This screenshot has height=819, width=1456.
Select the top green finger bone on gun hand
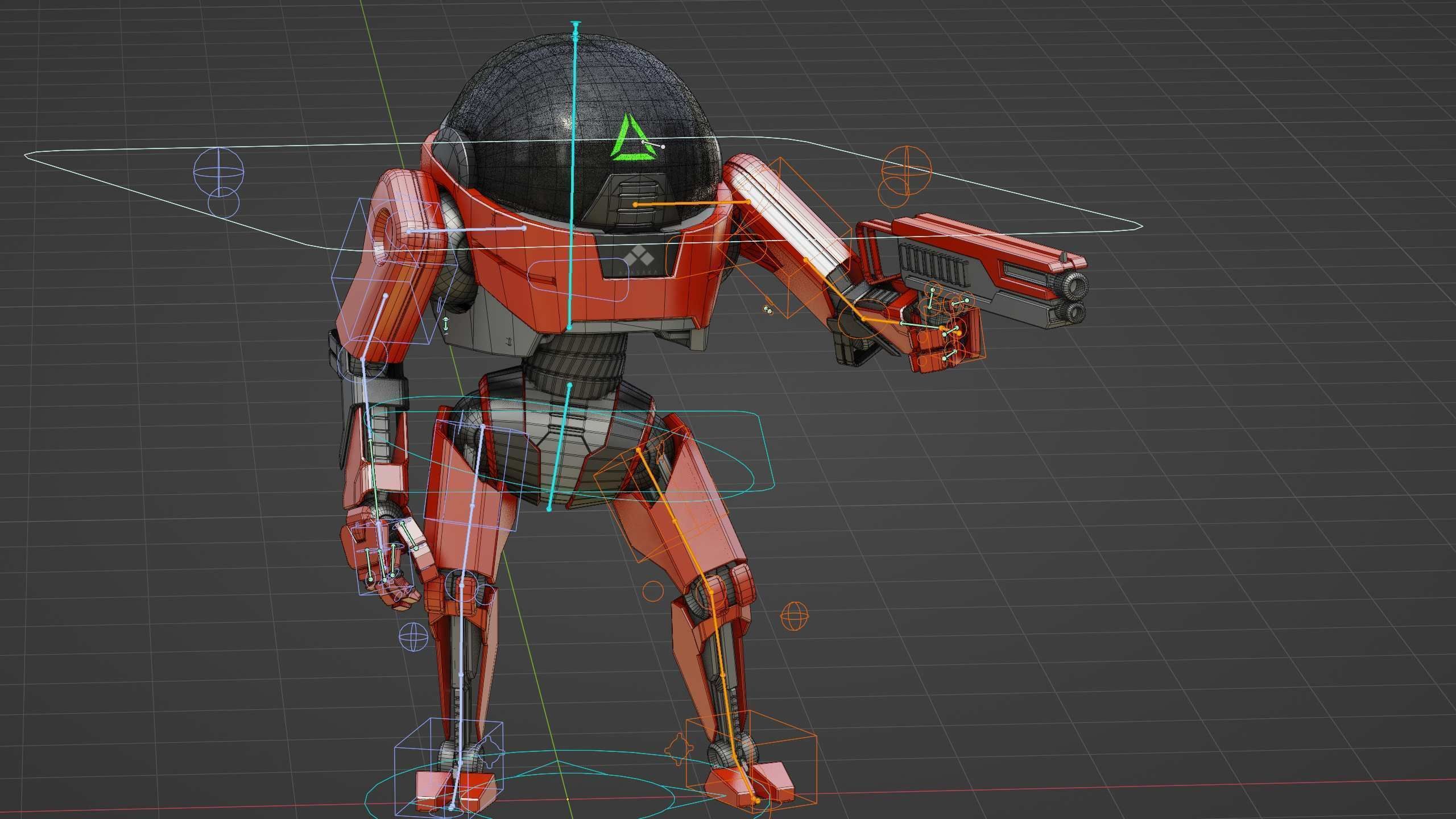[x=932, y=298]
